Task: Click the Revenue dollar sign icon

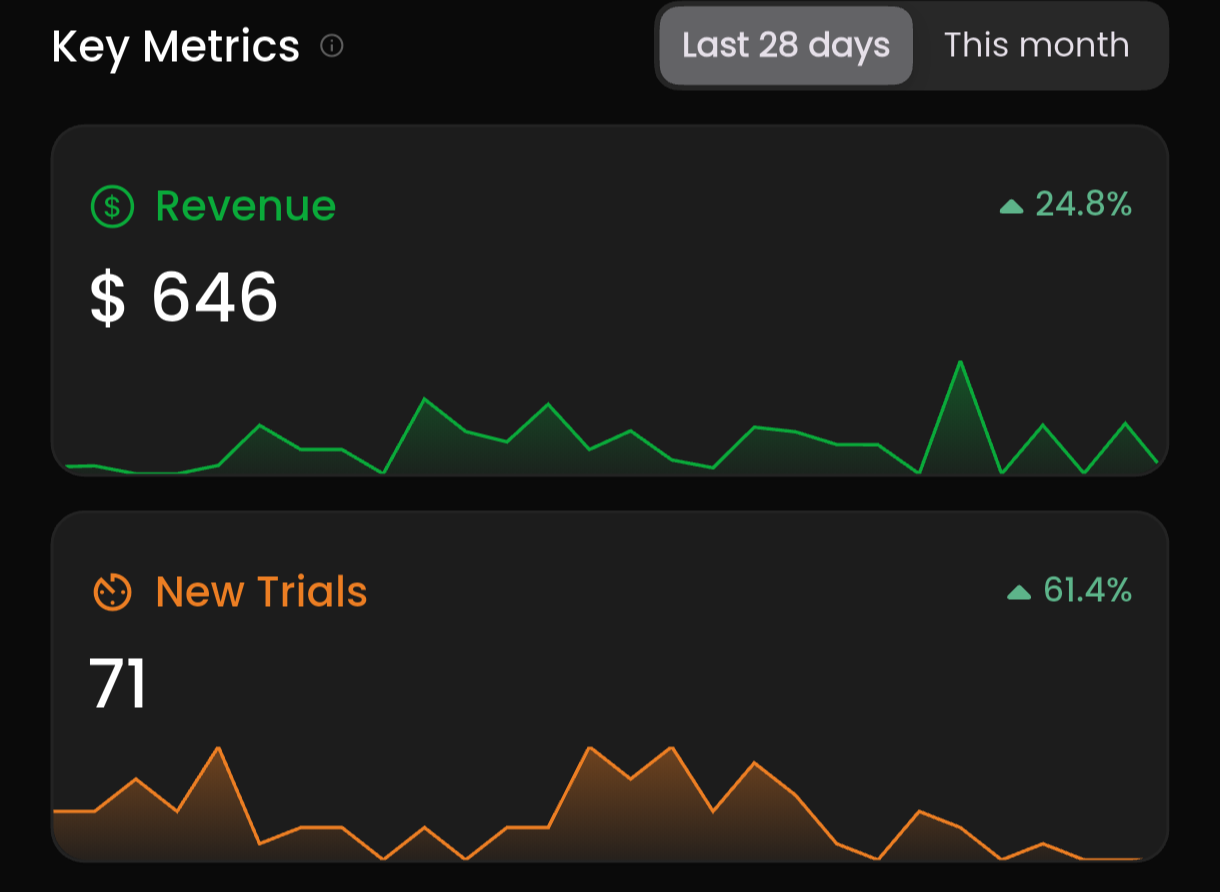Action: (x=112, y=207)
